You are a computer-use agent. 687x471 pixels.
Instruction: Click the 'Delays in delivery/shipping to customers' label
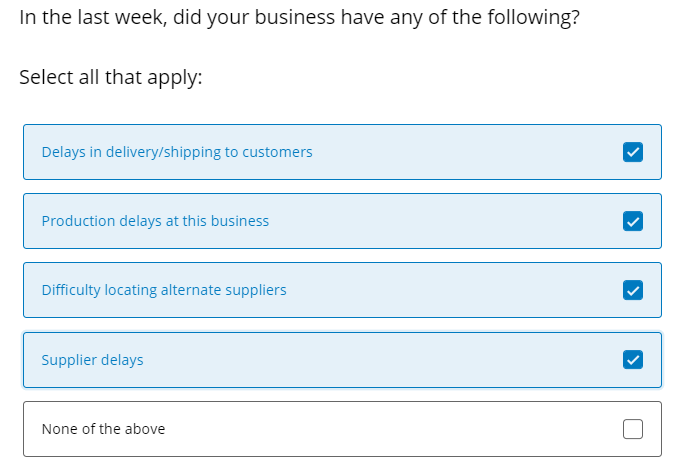(x=177, y=152)
